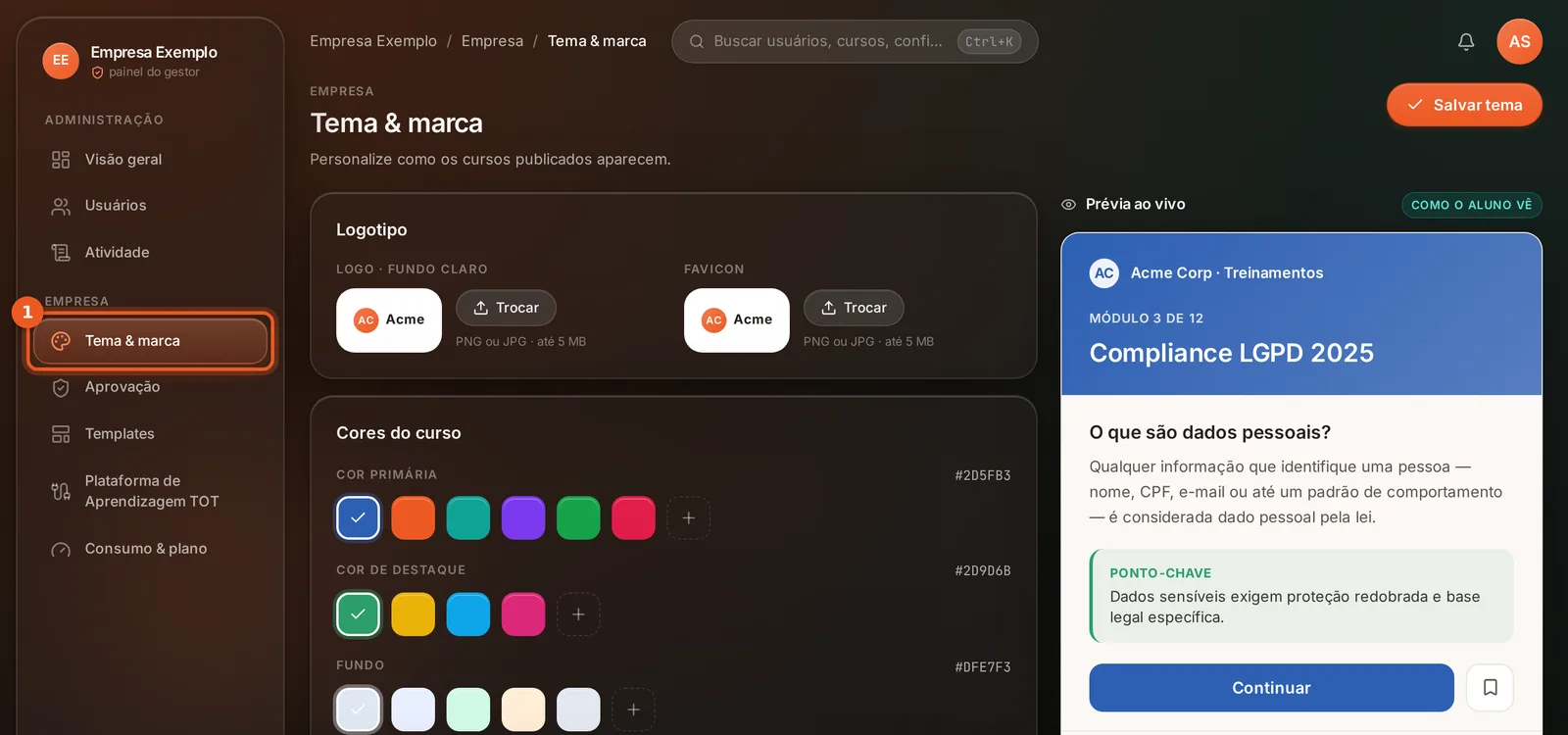The height and width of the screenshot is (735, 1568).
Task: Select the green highlight color swatch
Action: click(x=358, y=614)
